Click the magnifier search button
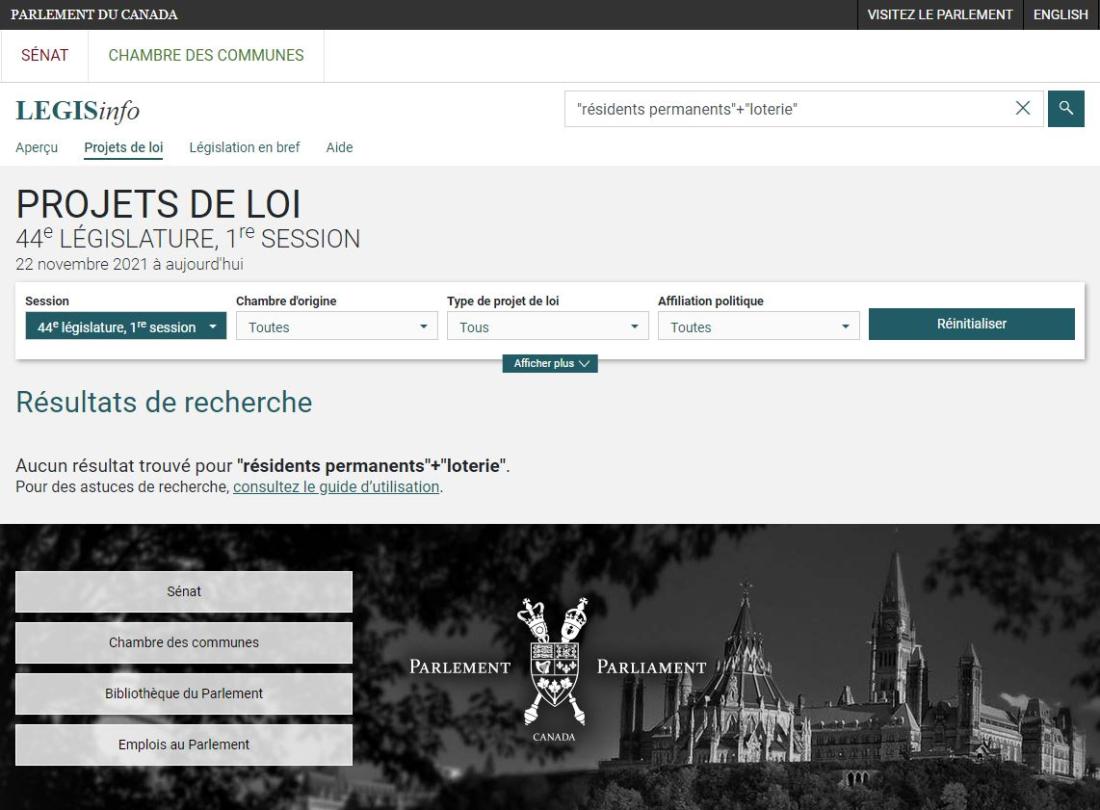Screen dimensions: 1100x810 1066,109
